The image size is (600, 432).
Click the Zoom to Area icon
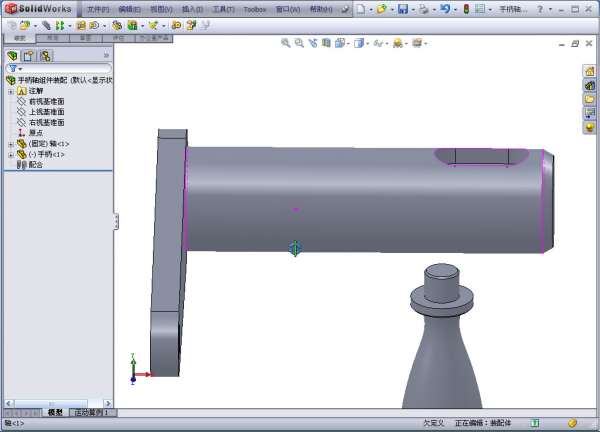(x=299, y=43)
